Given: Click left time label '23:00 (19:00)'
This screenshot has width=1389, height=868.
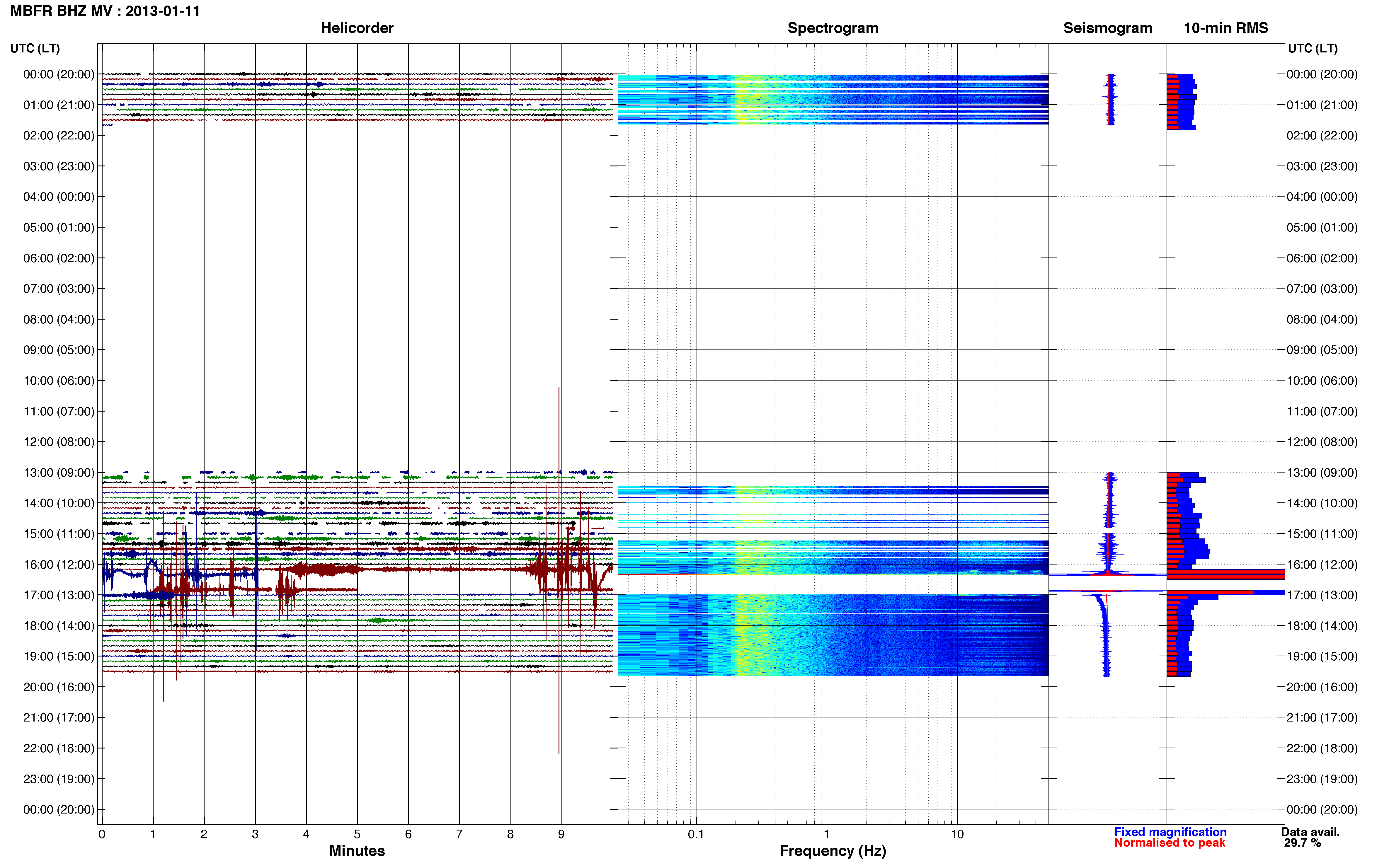Looking at the screenshot, I should point(59,779).
